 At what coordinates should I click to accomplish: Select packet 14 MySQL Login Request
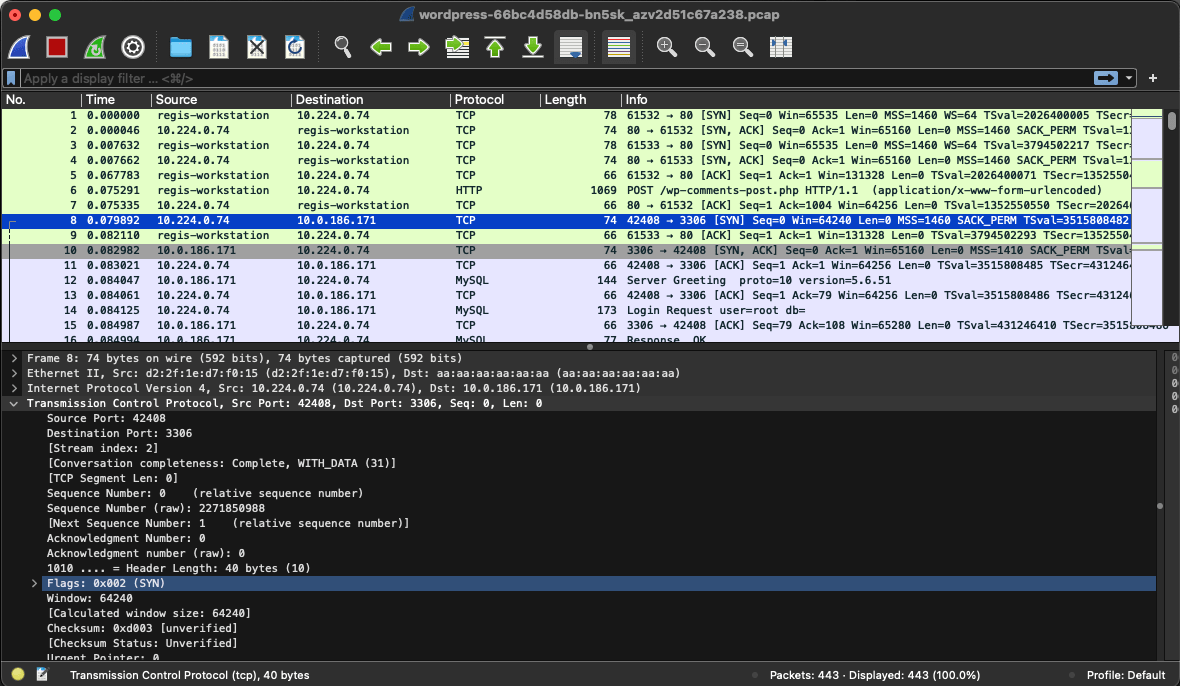click(x=566, y=310)
